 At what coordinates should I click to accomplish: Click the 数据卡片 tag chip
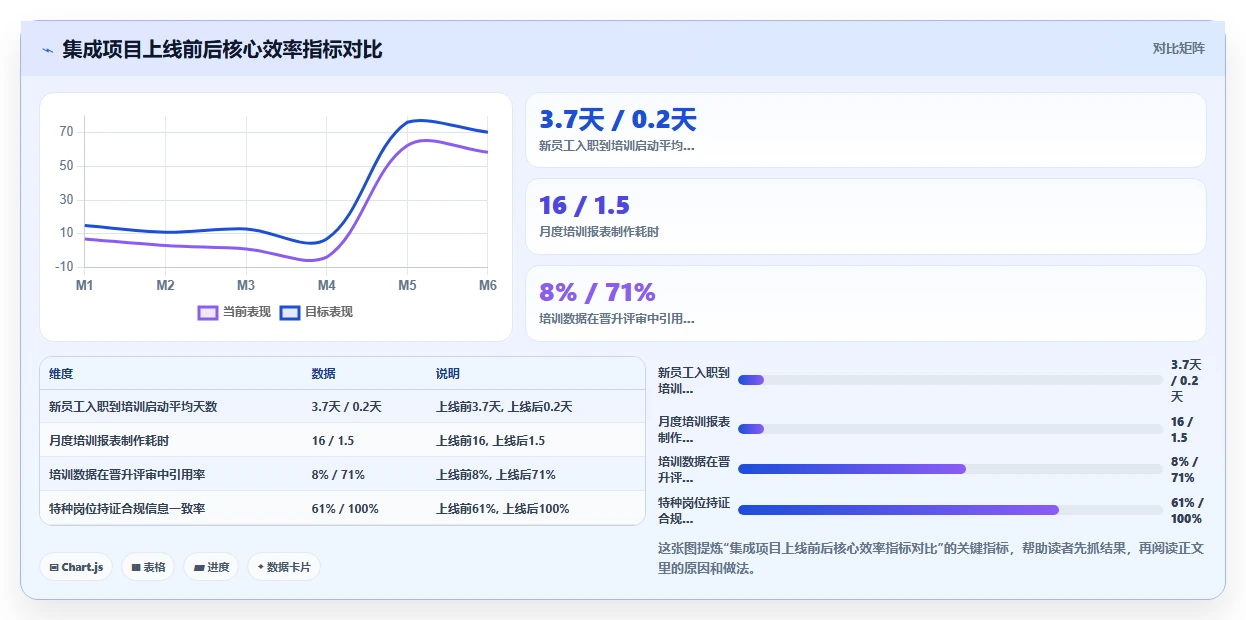tap(284, 567)
